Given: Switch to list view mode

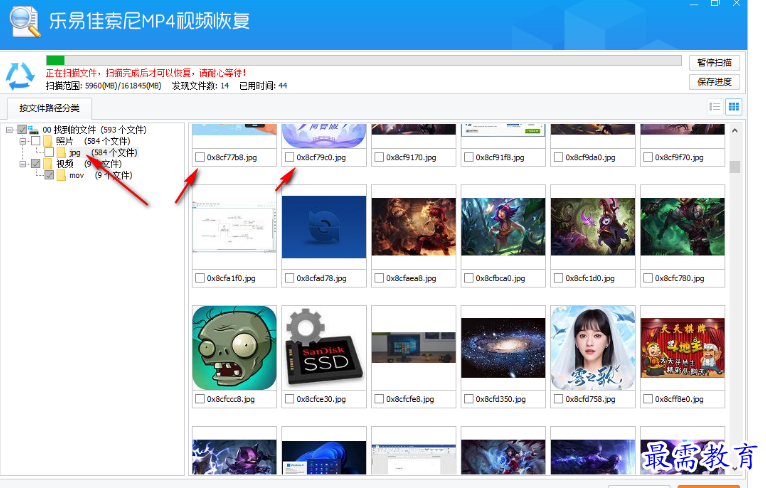Looking at the screenshot, I should [x=715, y=106].
